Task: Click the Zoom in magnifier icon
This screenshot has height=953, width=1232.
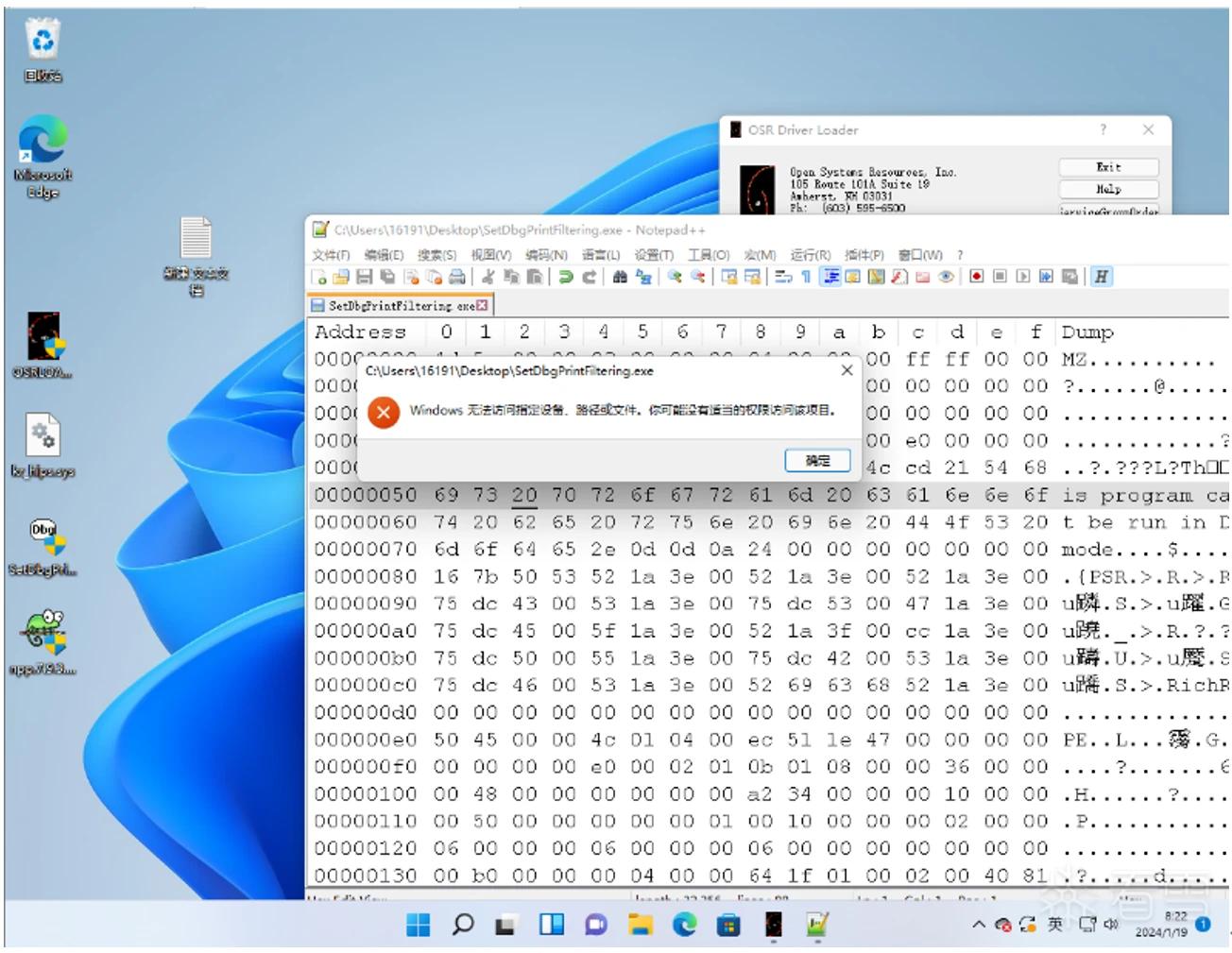Action: (x=675, y=277)
